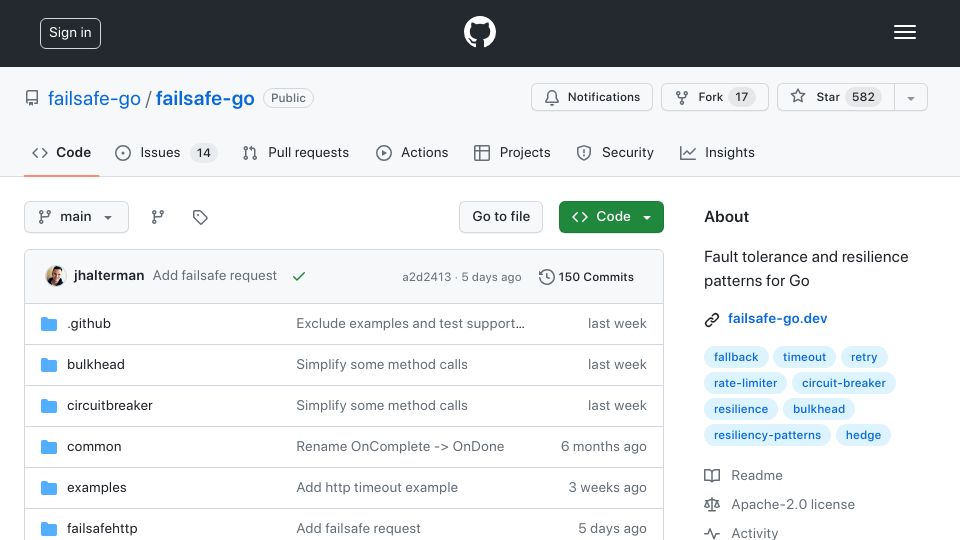
Task: Open the .github folder
Action: (x=89, y=323)
